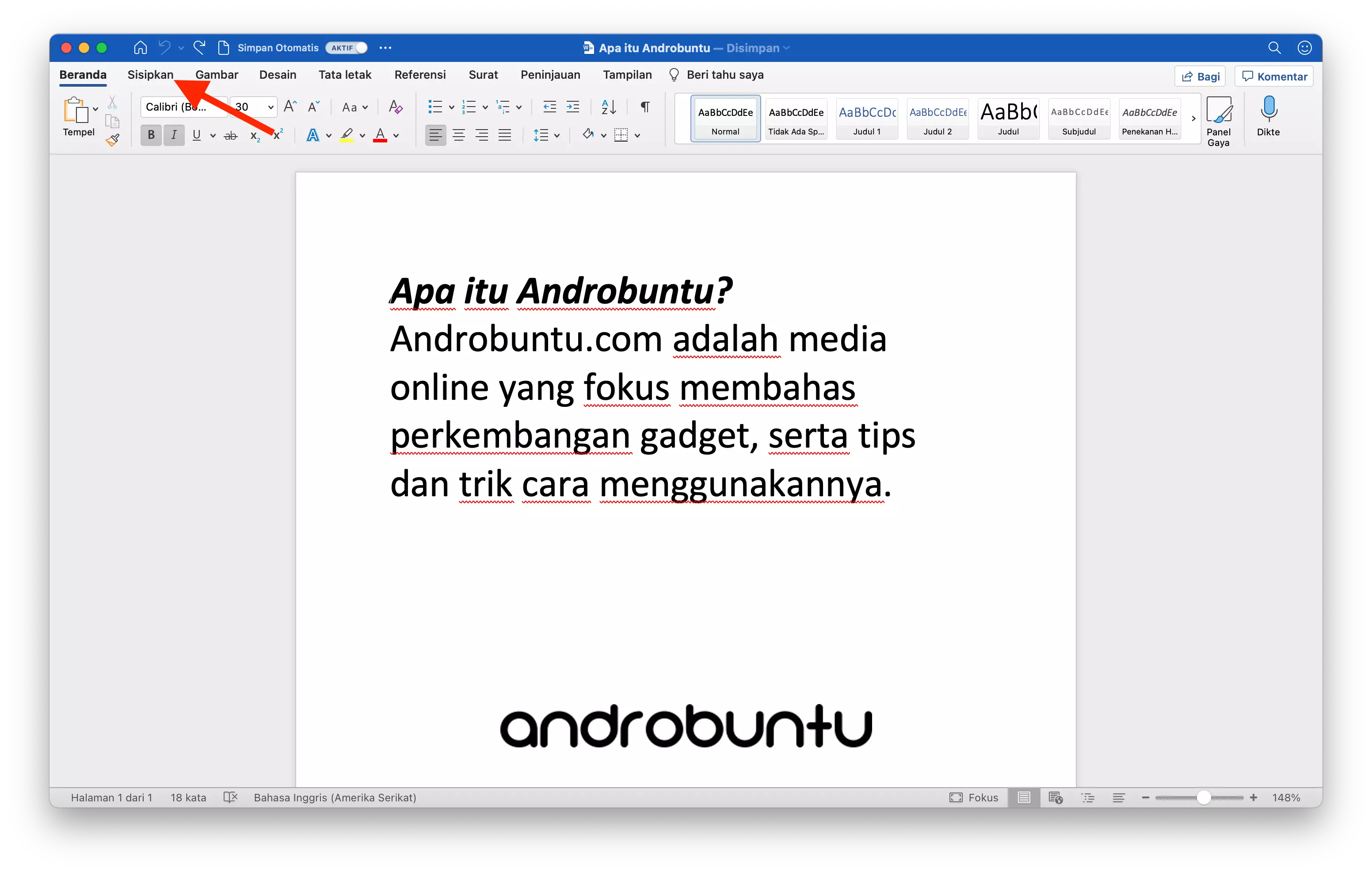Image resolution: width=1372 pixels, height=873 pixels.
Task: Toggle italic formatting
Action: click(173, 134)
